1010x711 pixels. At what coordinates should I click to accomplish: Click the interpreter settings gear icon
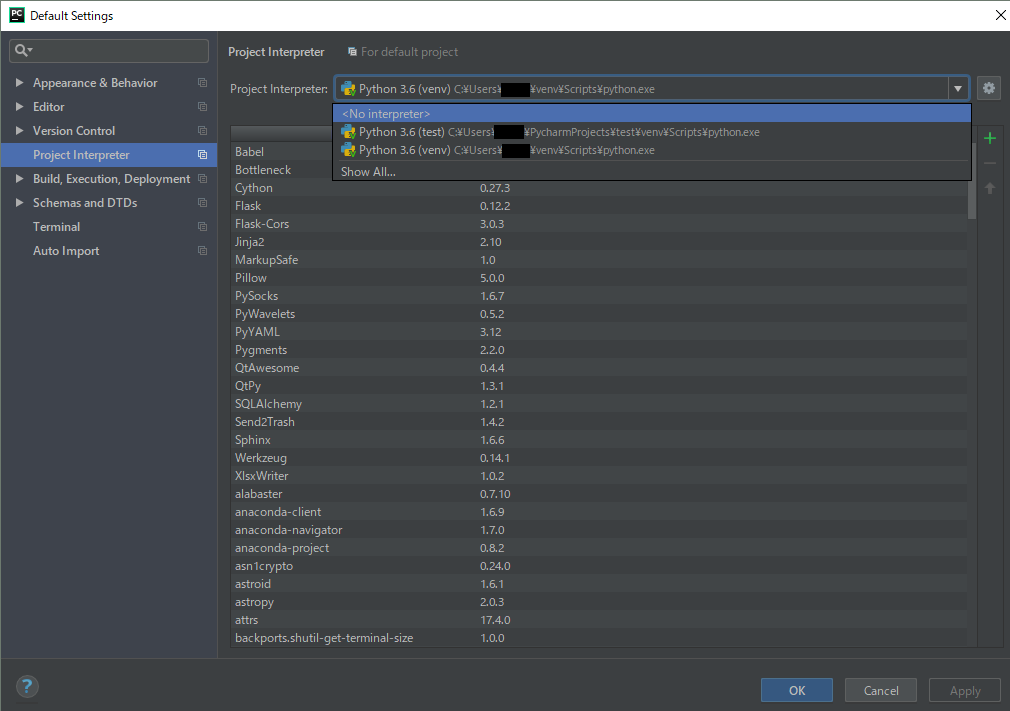pyautogui.click(x=989, y=89)
